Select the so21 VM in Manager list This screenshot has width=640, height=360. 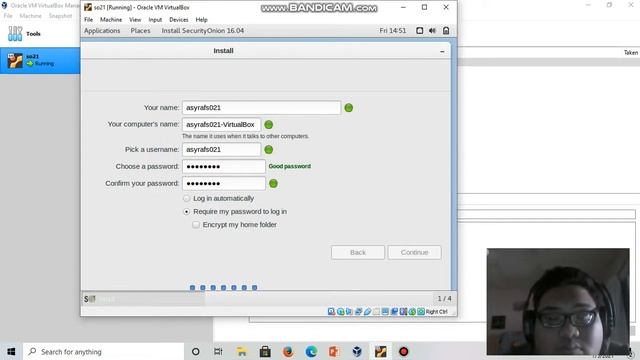point(40,60)
